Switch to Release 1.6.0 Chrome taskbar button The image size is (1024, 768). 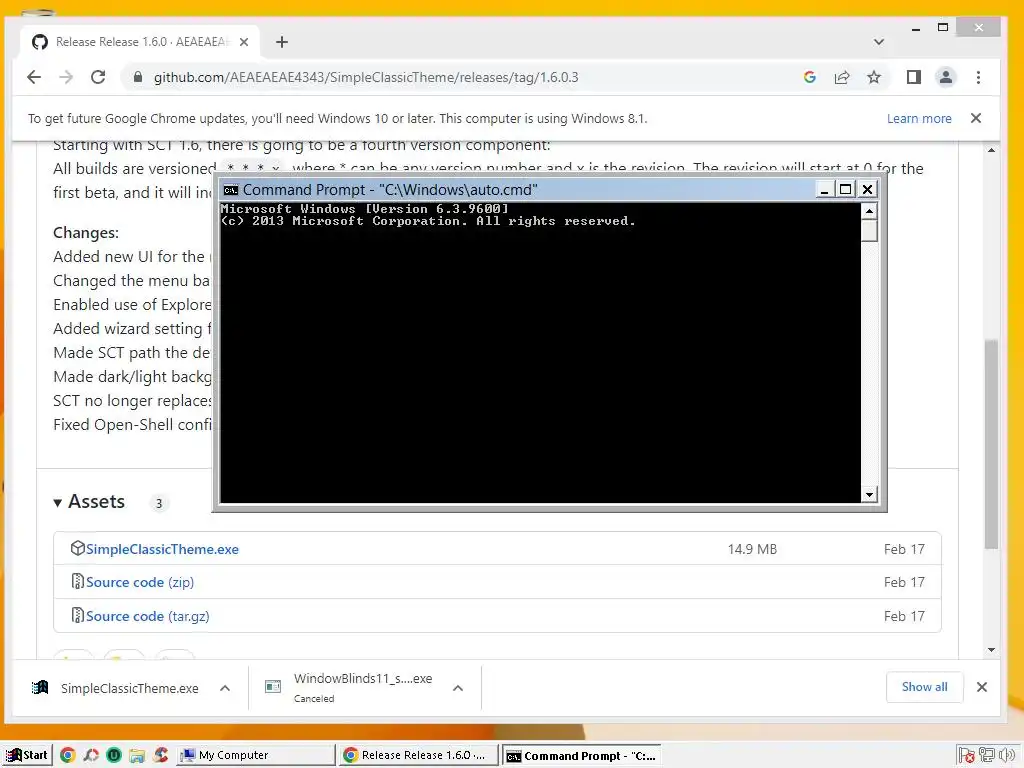point(419,755)
